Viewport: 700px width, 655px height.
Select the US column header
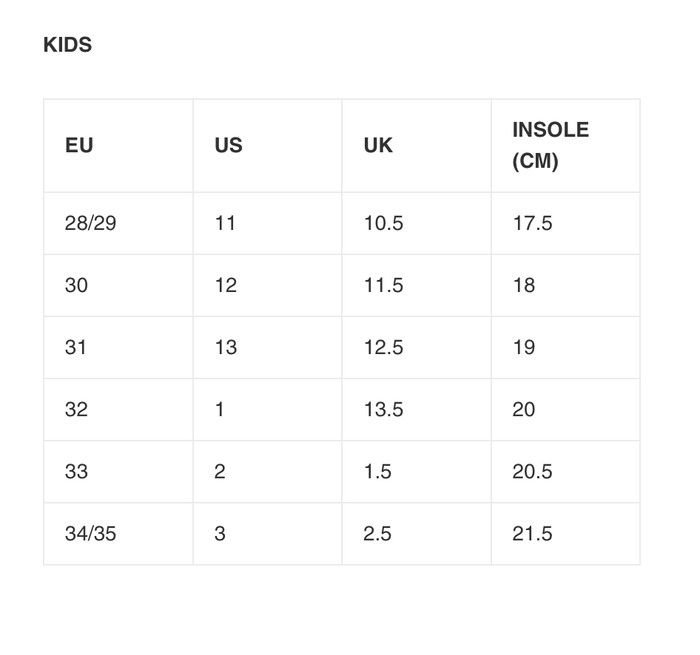(267, 146)
